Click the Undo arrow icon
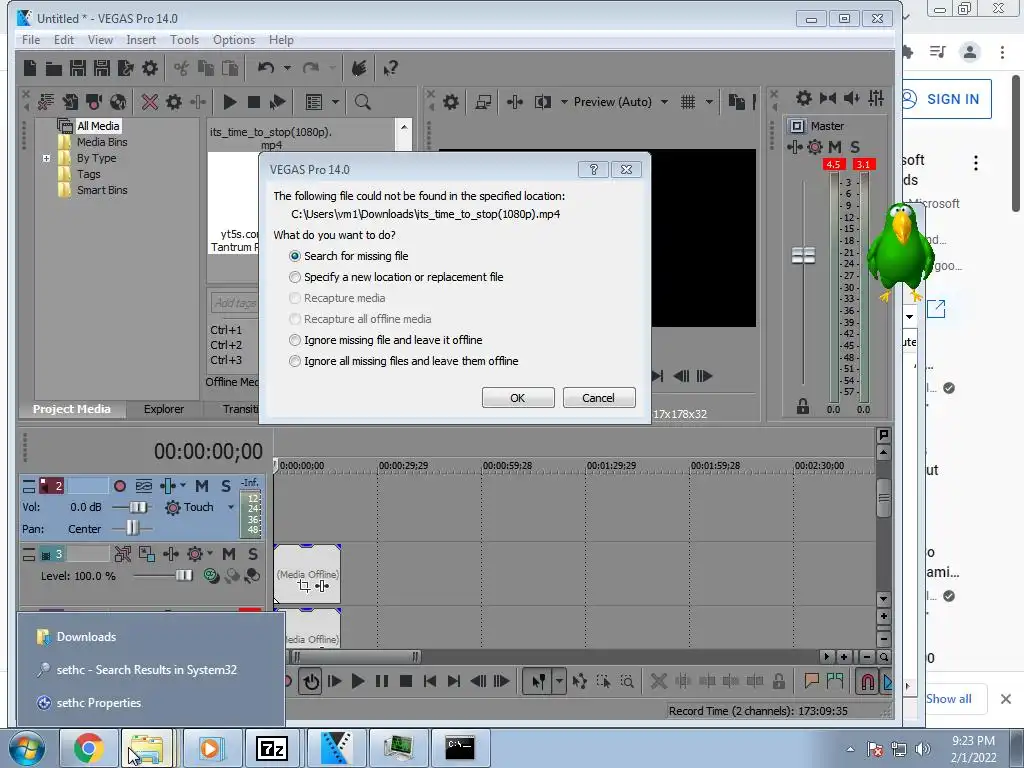The height and width of the screenshot is (768, 1024). pos(265,68)
